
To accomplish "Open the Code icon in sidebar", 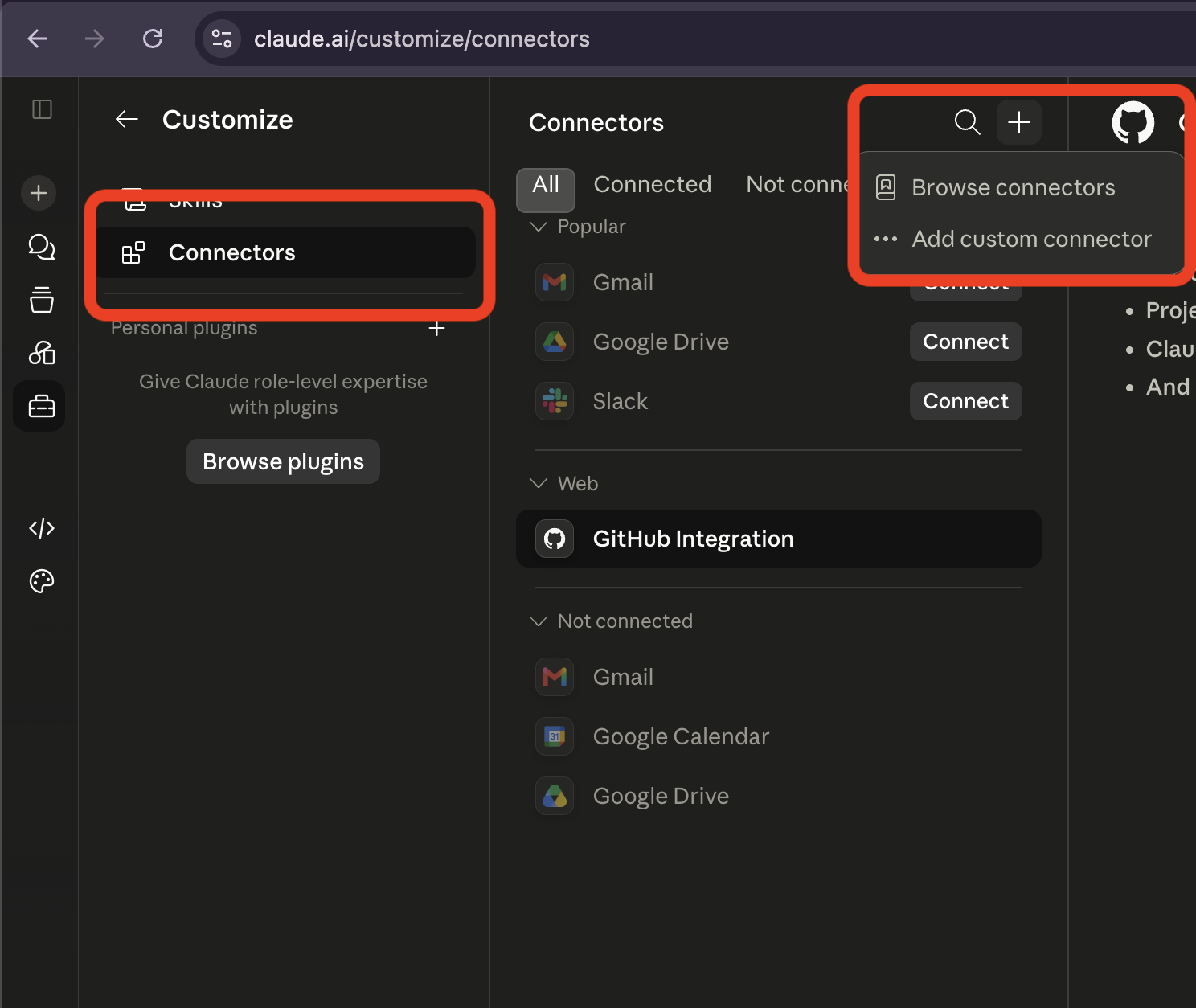I will [x=42, y=528].
